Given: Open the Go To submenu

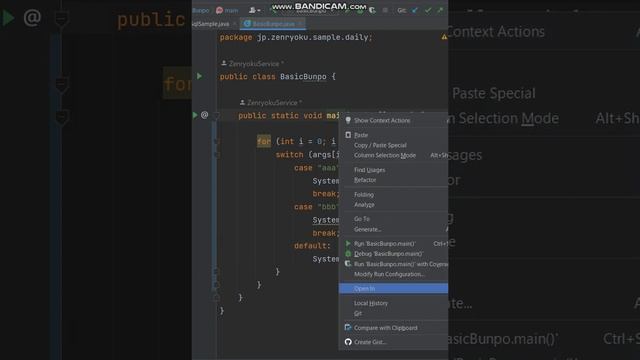Looking at the screenshot, I should 393,219.
